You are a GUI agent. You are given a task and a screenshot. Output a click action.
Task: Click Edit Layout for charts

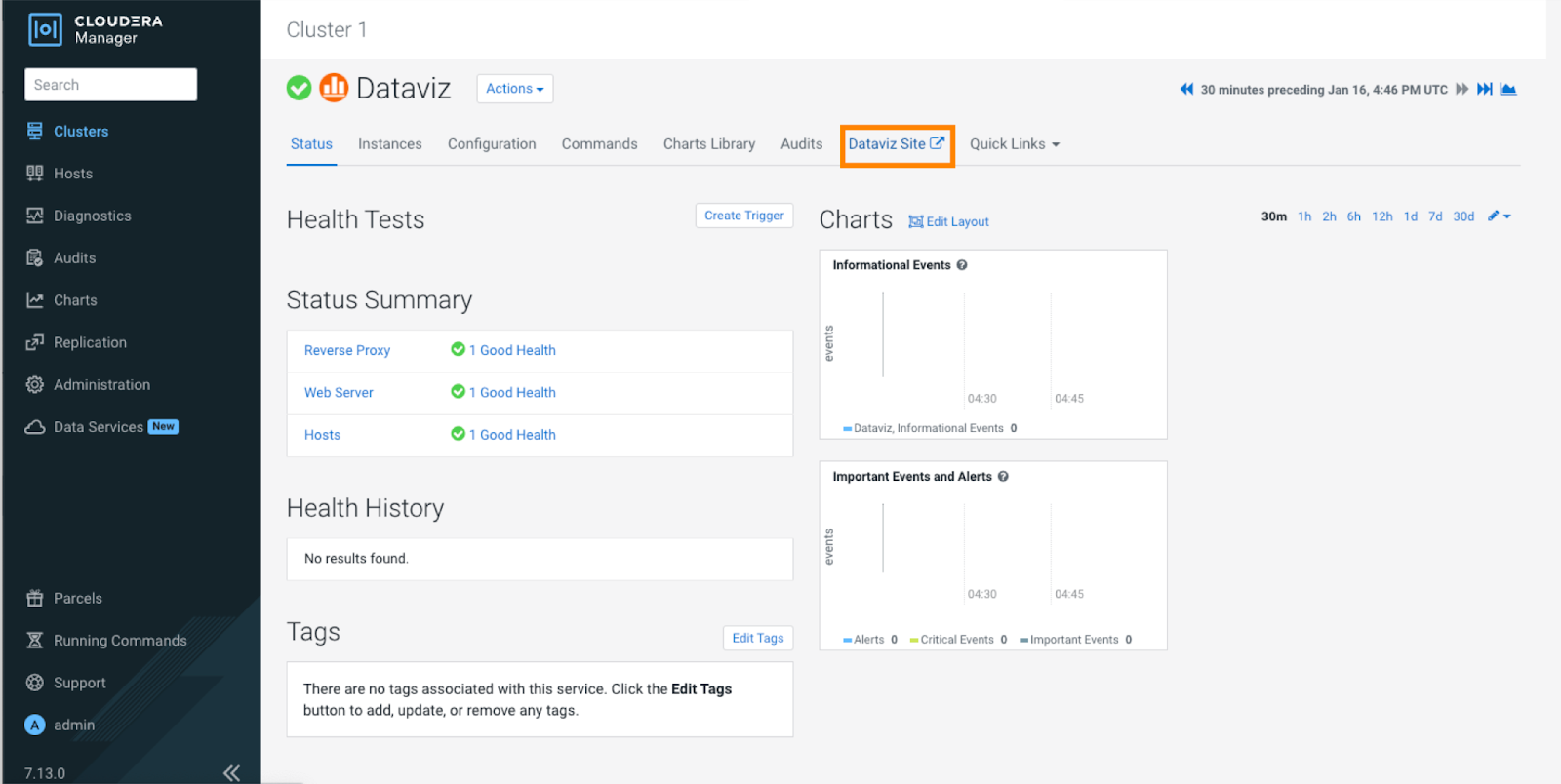[948, 222]
